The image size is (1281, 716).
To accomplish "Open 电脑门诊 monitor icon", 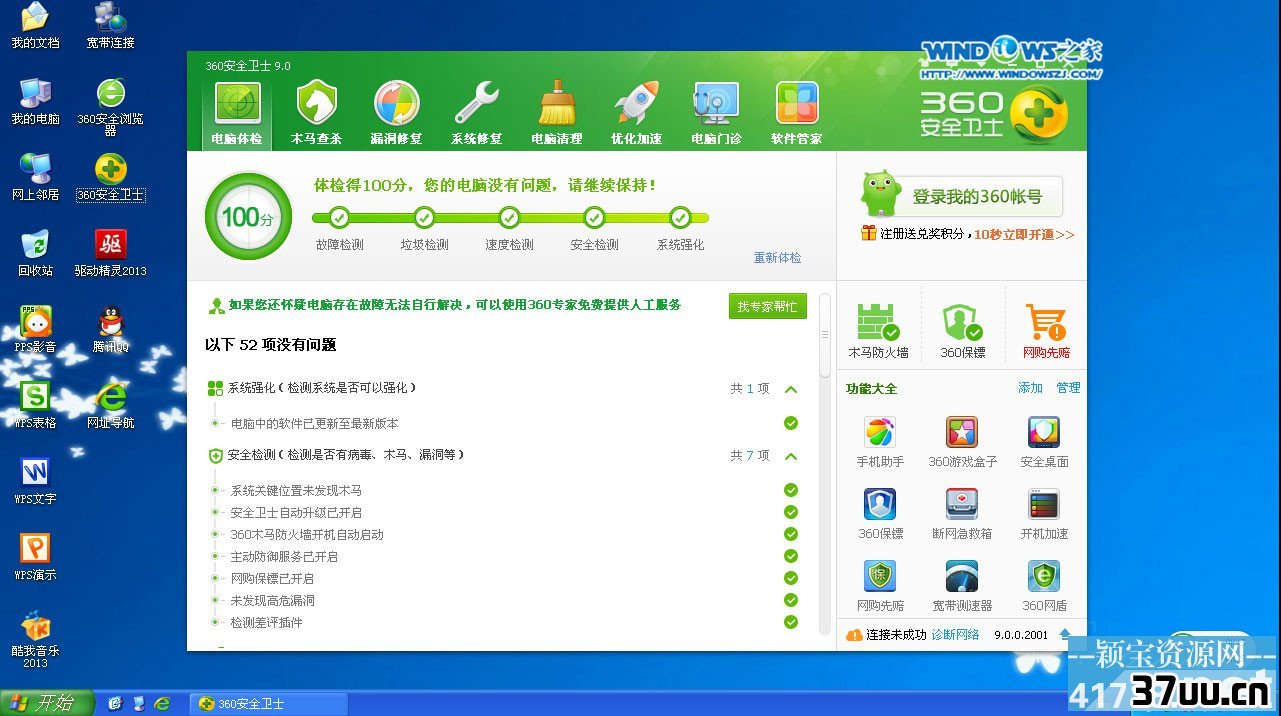I will (x=717, y=114).
